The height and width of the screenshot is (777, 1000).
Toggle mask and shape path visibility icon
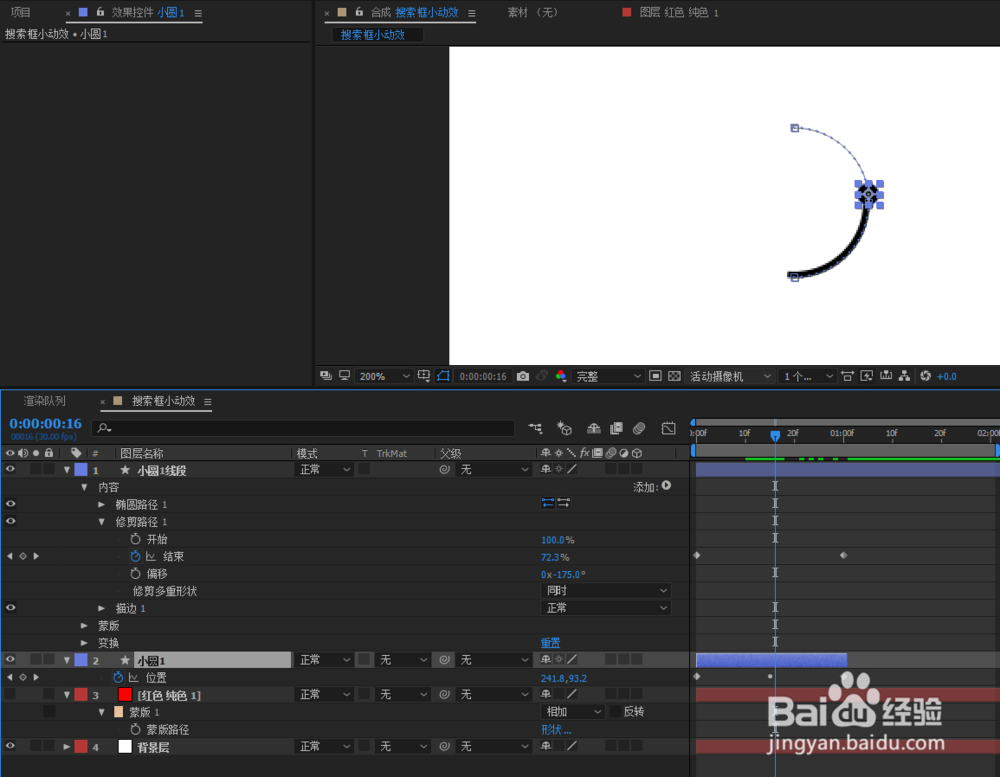pos(443,376)
